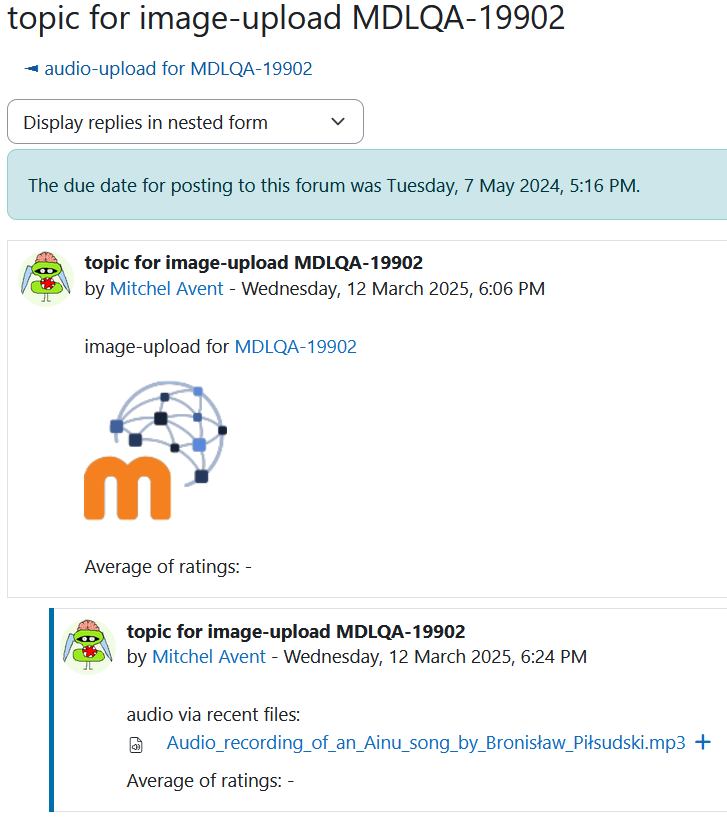Click the post subject title in the 6:06 PM post
The image size is (727, 828).
pyautogui.click(x=253, y=262)
